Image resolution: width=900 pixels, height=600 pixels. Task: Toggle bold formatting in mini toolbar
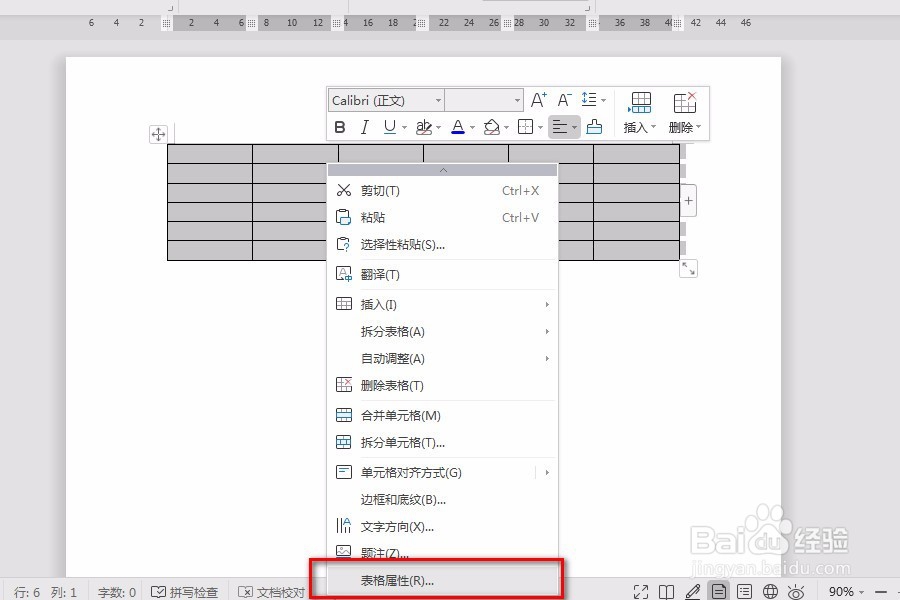tap(340, 127)
